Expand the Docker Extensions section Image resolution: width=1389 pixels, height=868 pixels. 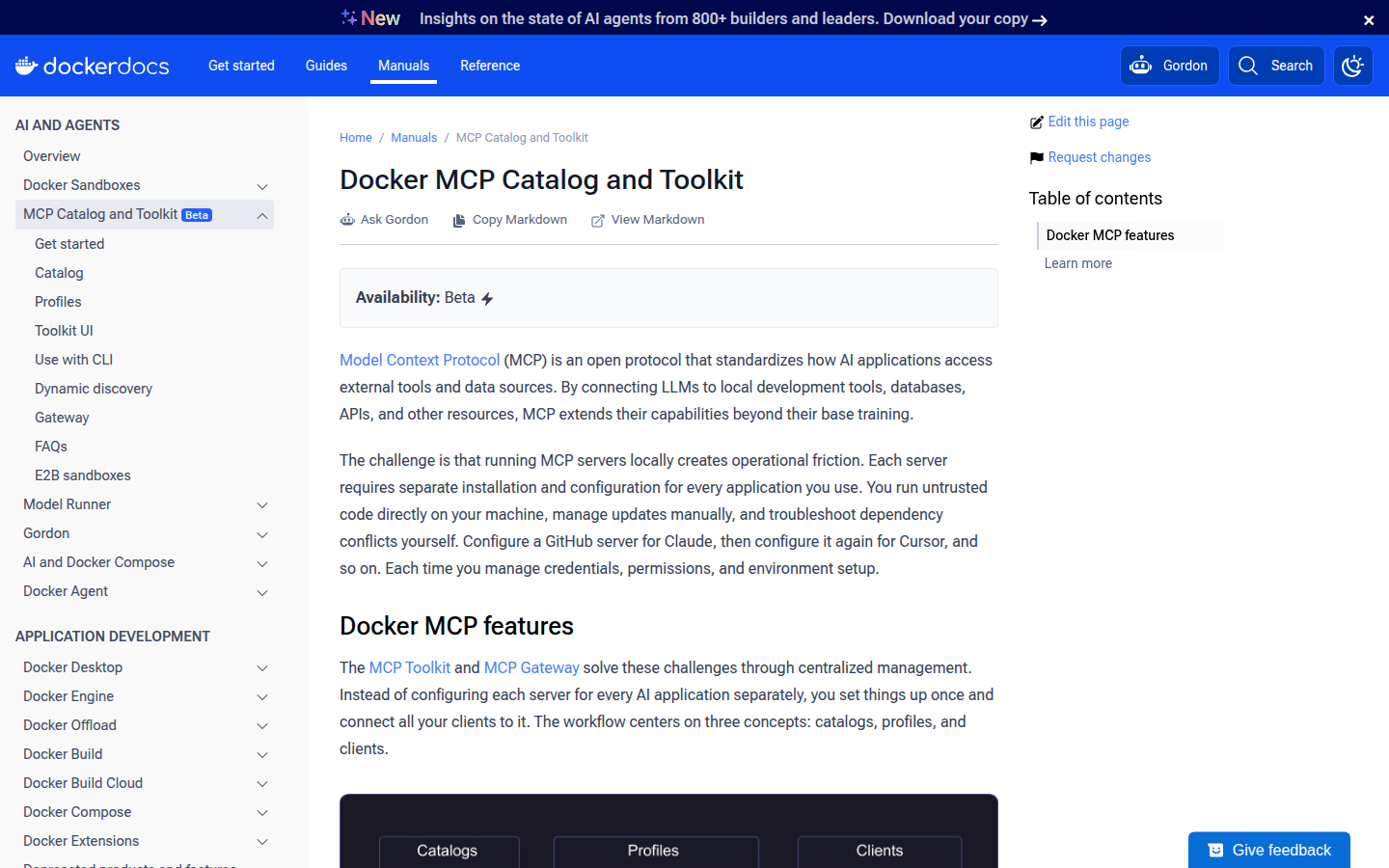[261, 842]
